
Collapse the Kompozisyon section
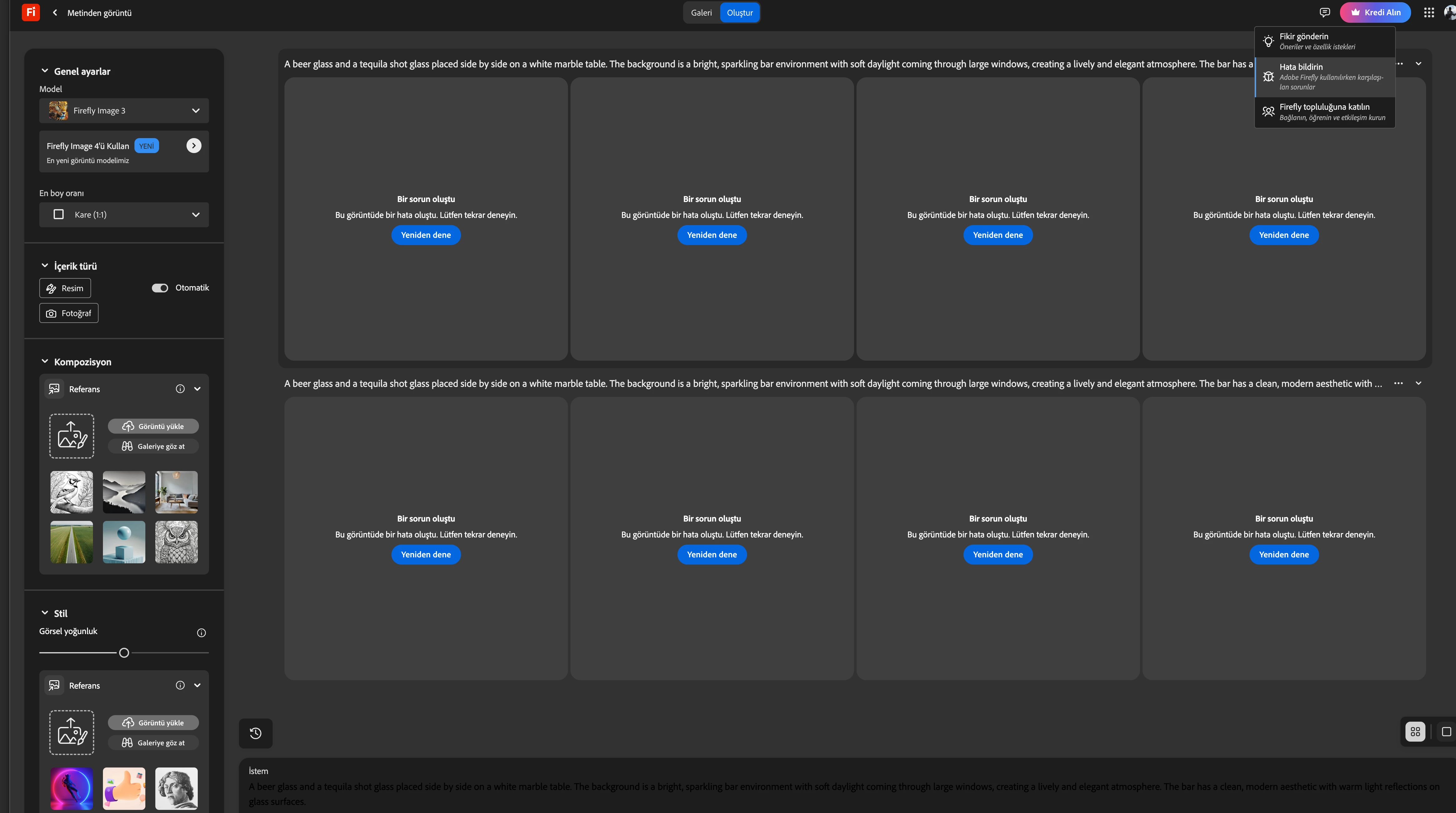pos(45,362)
